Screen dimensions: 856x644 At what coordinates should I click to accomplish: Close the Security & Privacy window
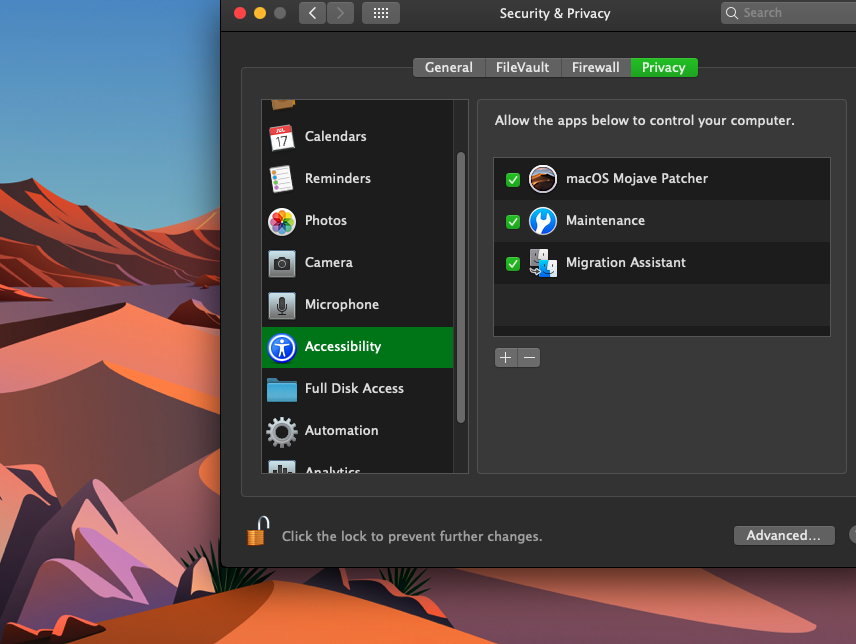point(240,13)
